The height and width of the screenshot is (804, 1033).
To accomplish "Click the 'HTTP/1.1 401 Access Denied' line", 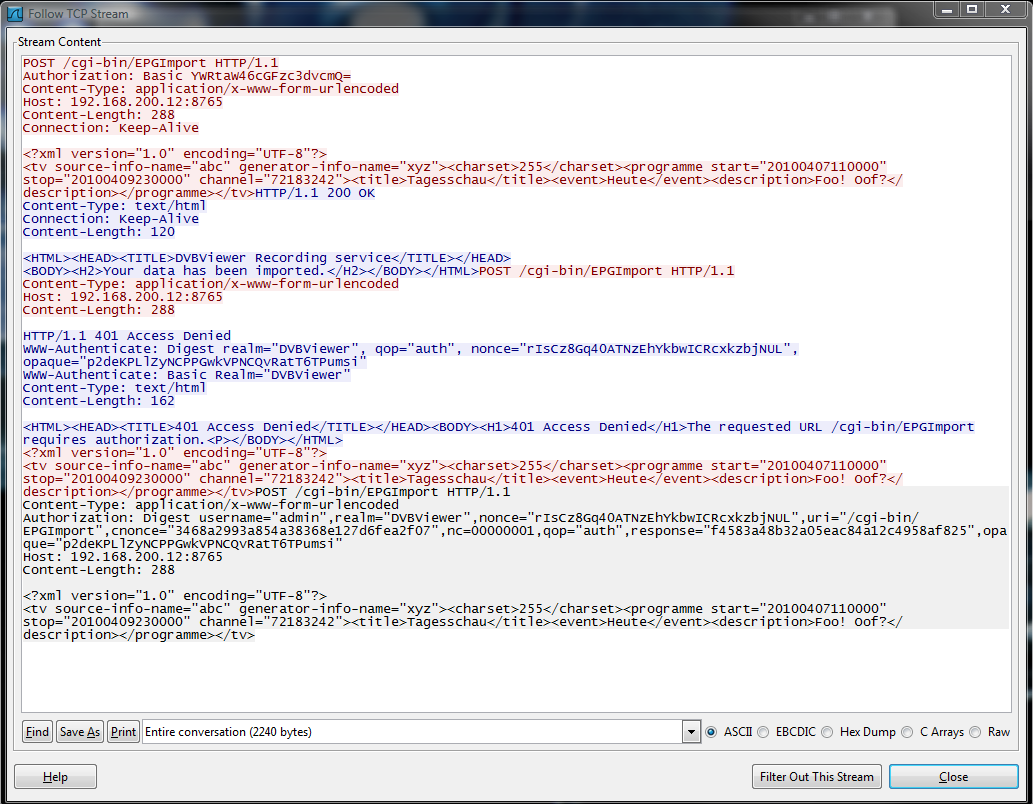I will pos(127,336).
